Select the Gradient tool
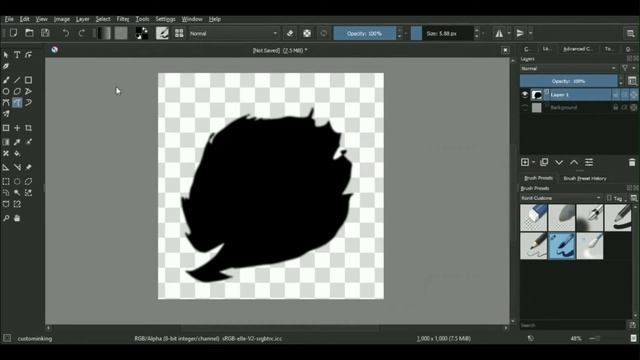The image size is (640, 360). coord(6,142)
